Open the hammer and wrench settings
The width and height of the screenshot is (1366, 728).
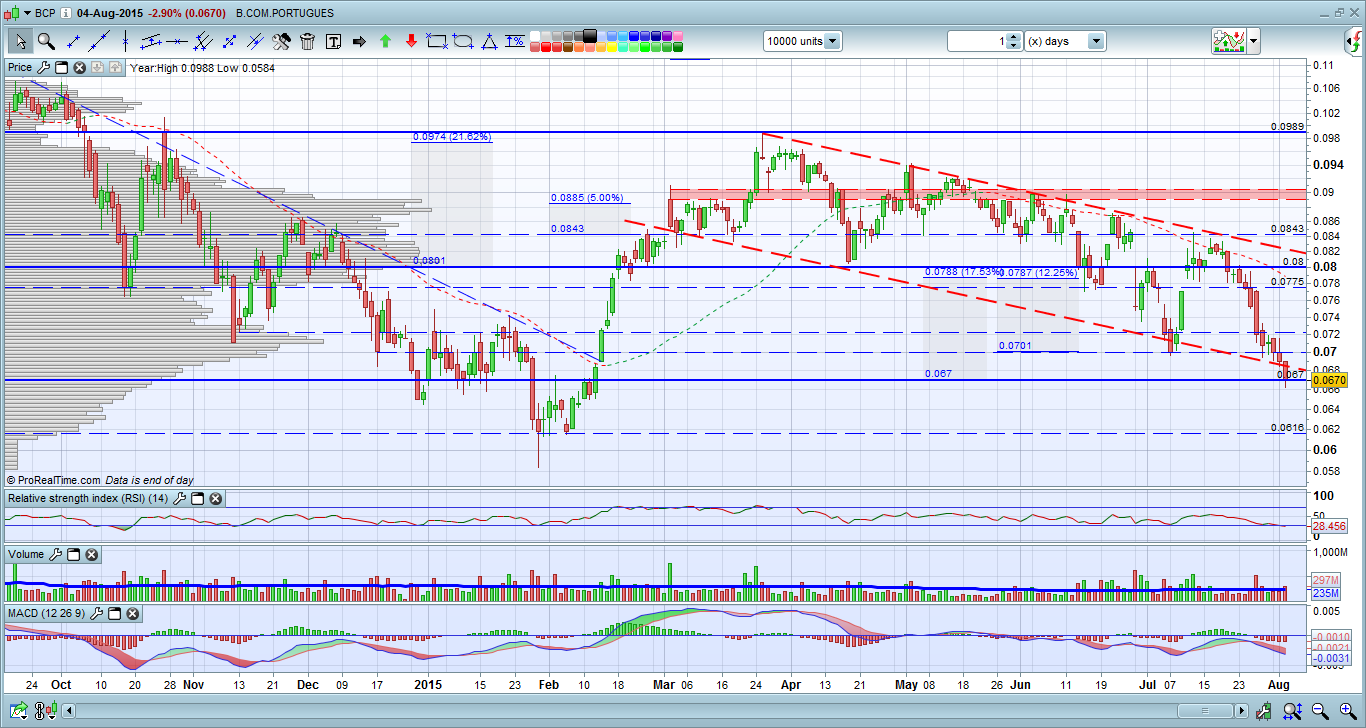coord(282,41)
